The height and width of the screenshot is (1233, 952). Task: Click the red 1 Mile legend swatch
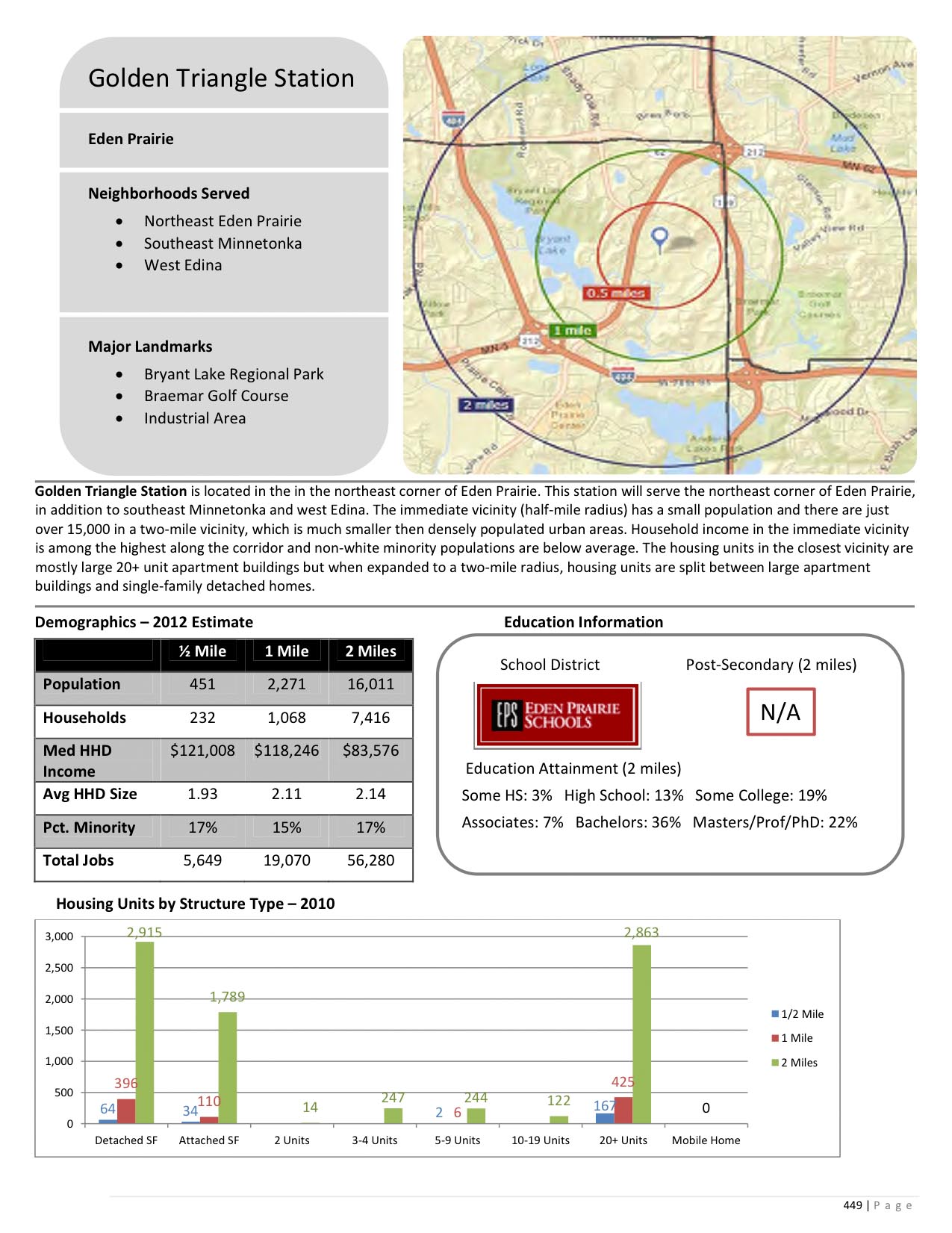(x=775, y=1038)
